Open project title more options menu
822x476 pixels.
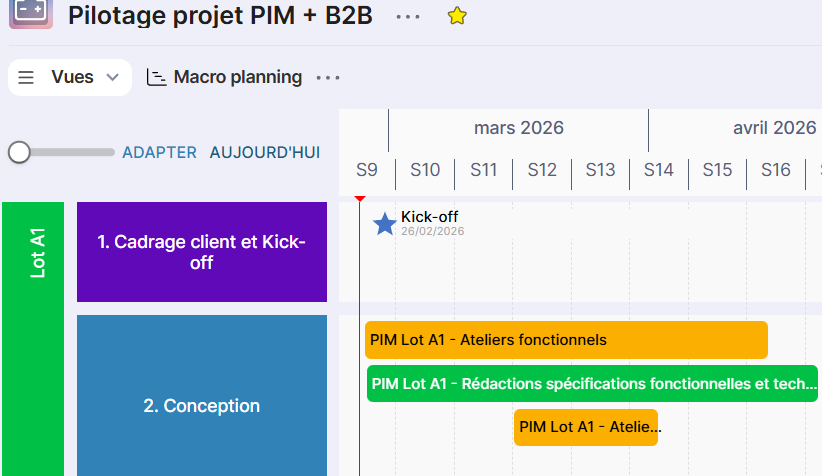click(x=408, y=17)
